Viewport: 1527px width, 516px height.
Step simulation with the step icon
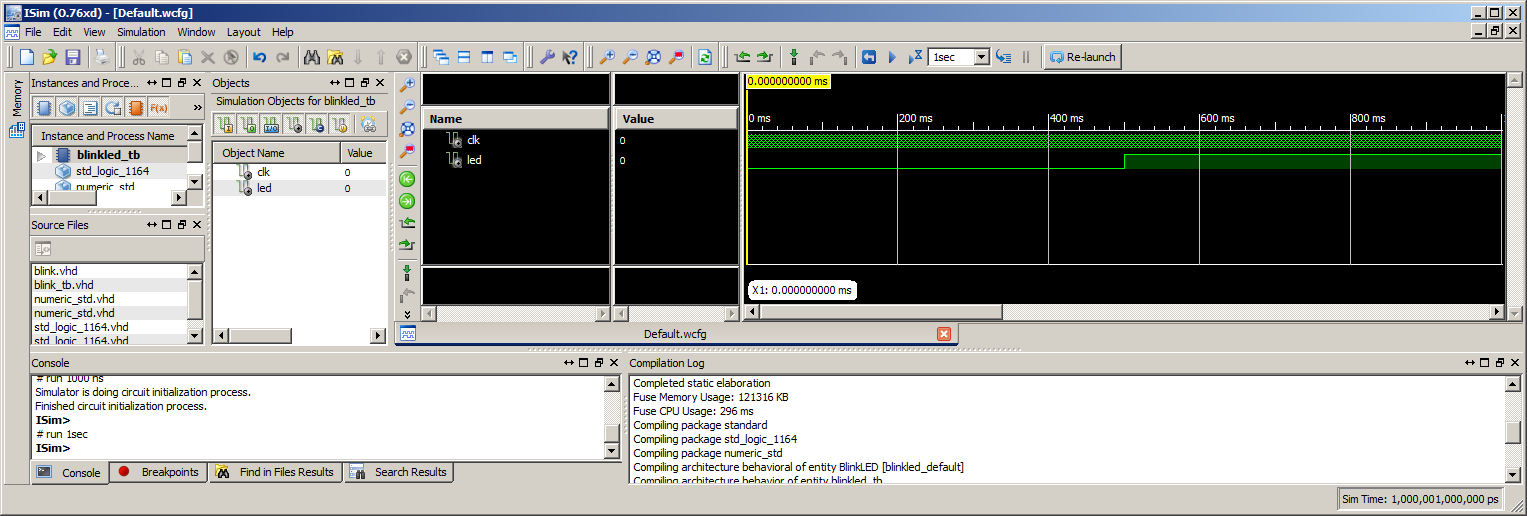(x=1004, y=57)
